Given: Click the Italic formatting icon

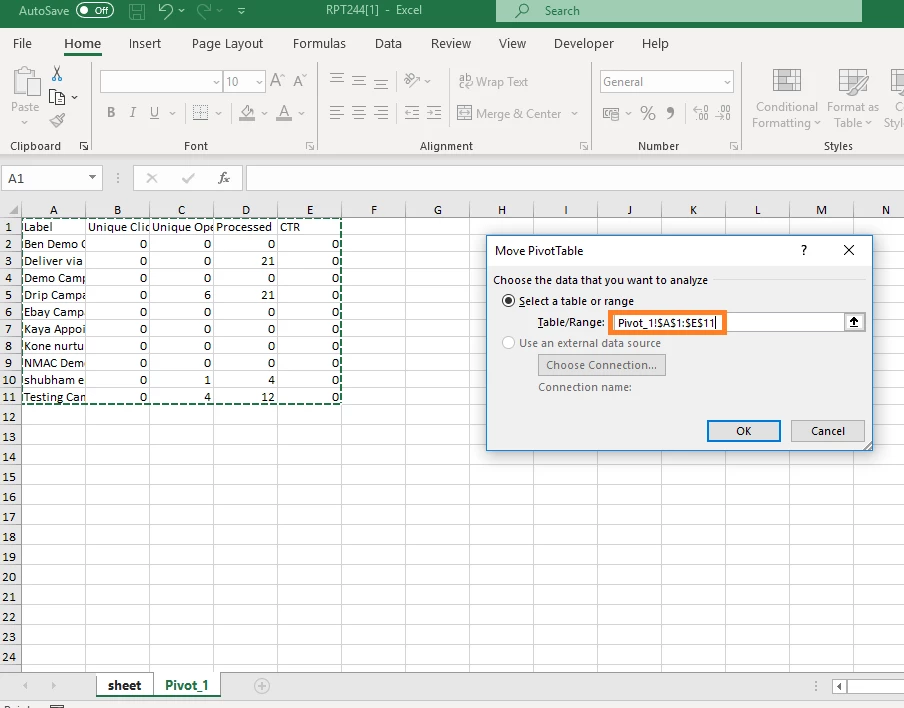Looking at the screenshot, I should click(x=133, y=112).
